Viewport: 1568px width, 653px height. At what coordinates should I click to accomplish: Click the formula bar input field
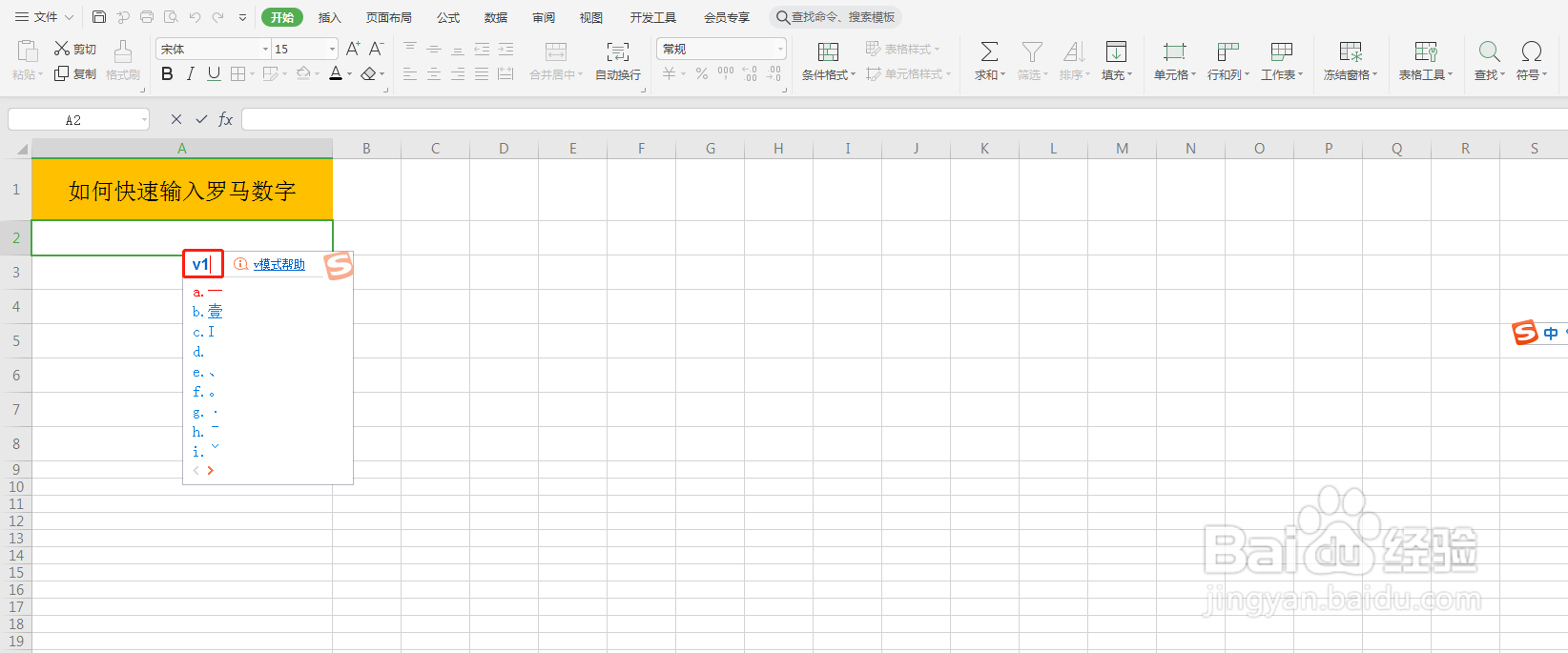tap(904, 119)
